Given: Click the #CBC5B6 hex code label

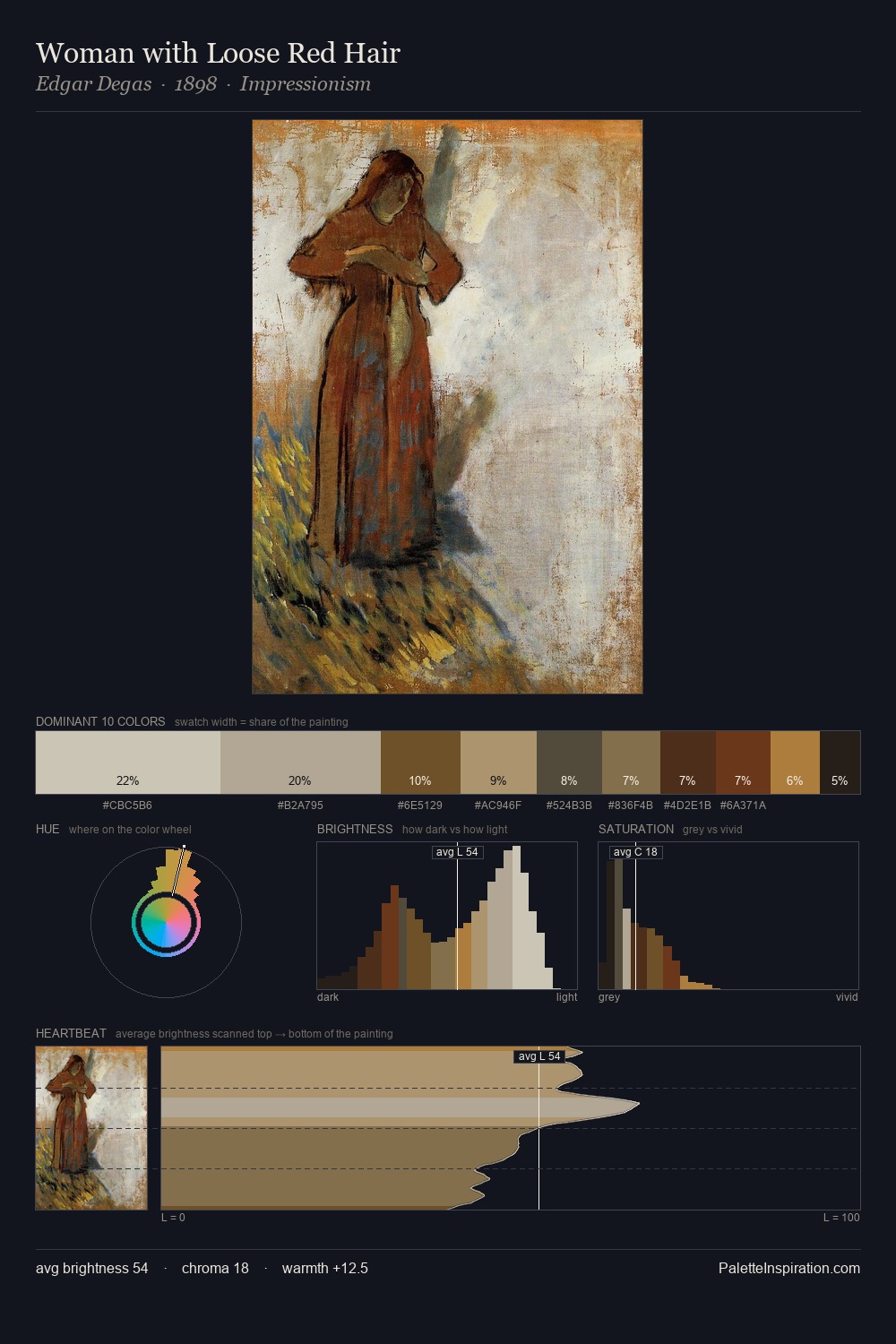Looking at the screenshot, I should pyautogui.click(x=127, y=806).
